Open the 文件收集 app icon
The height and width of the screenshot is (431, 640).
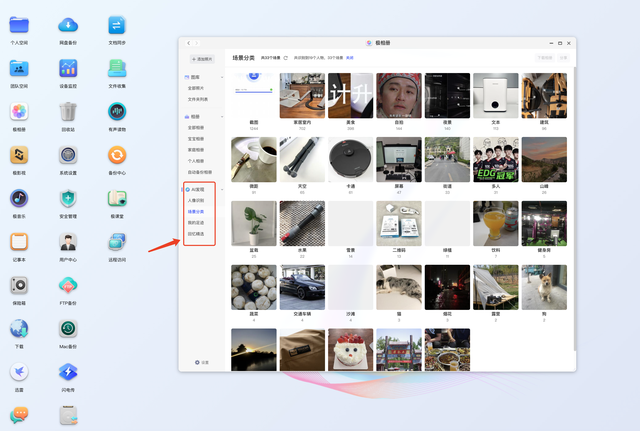(x=117, y=69)
